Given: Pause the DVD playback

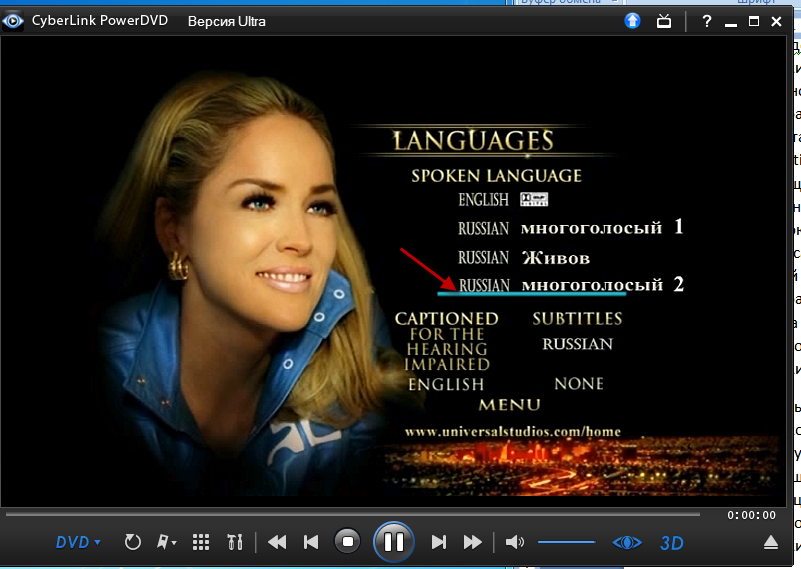Looking at the screenshot, I should (x=393, y=541).
